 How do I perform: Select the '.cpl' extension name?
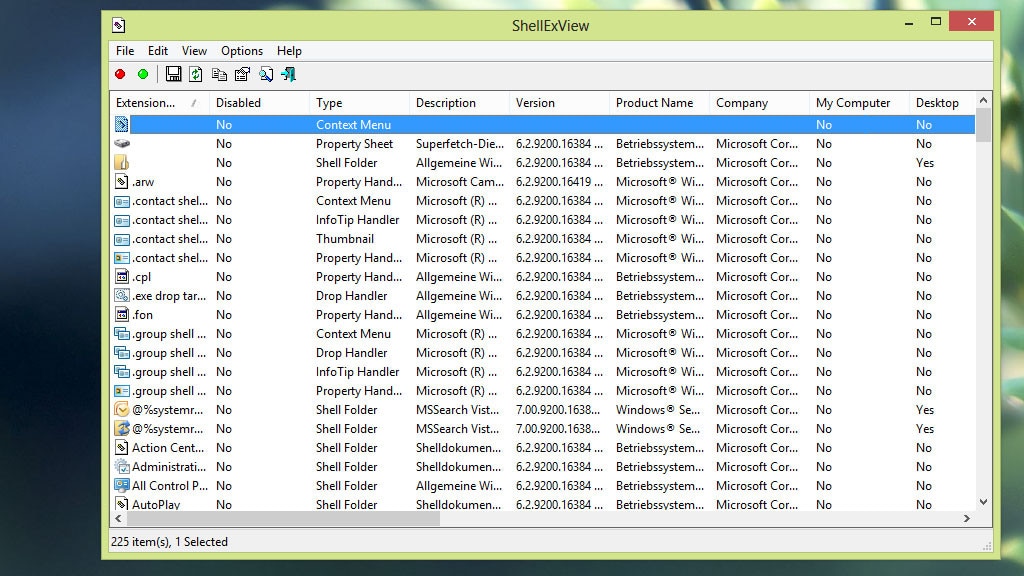[x=142, y=277]
